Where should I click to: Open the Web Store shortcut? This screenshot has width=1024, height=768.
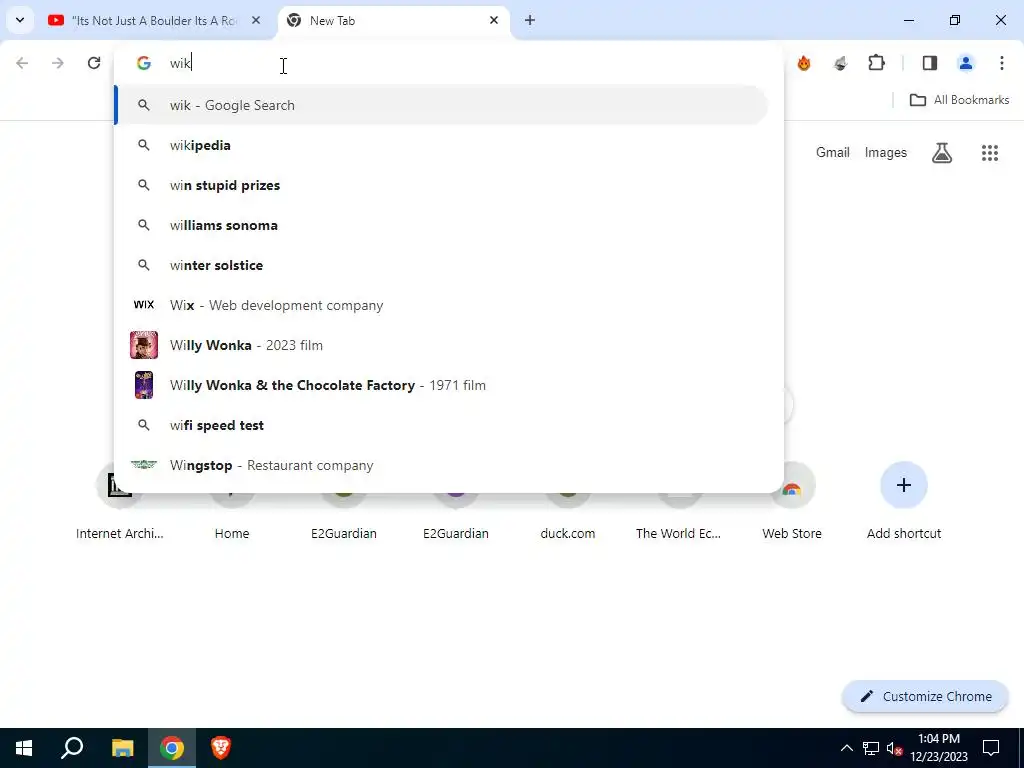(x=792, y=504)
